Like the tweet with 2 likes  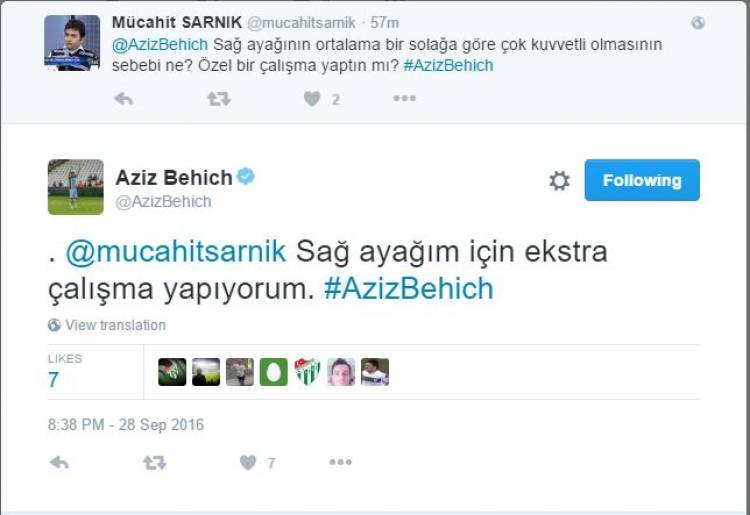pyautogui.click(x=312, y=99)
